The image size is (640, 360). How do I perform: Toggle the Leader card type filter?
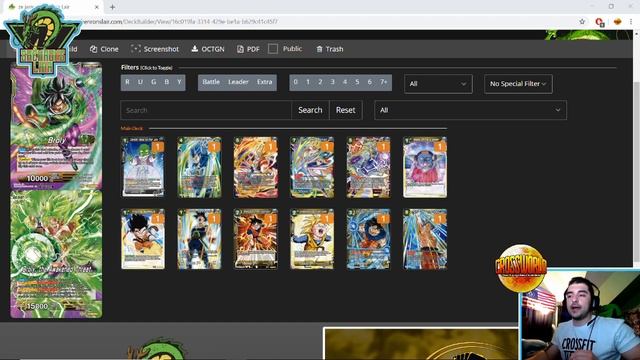pos(238,82)
